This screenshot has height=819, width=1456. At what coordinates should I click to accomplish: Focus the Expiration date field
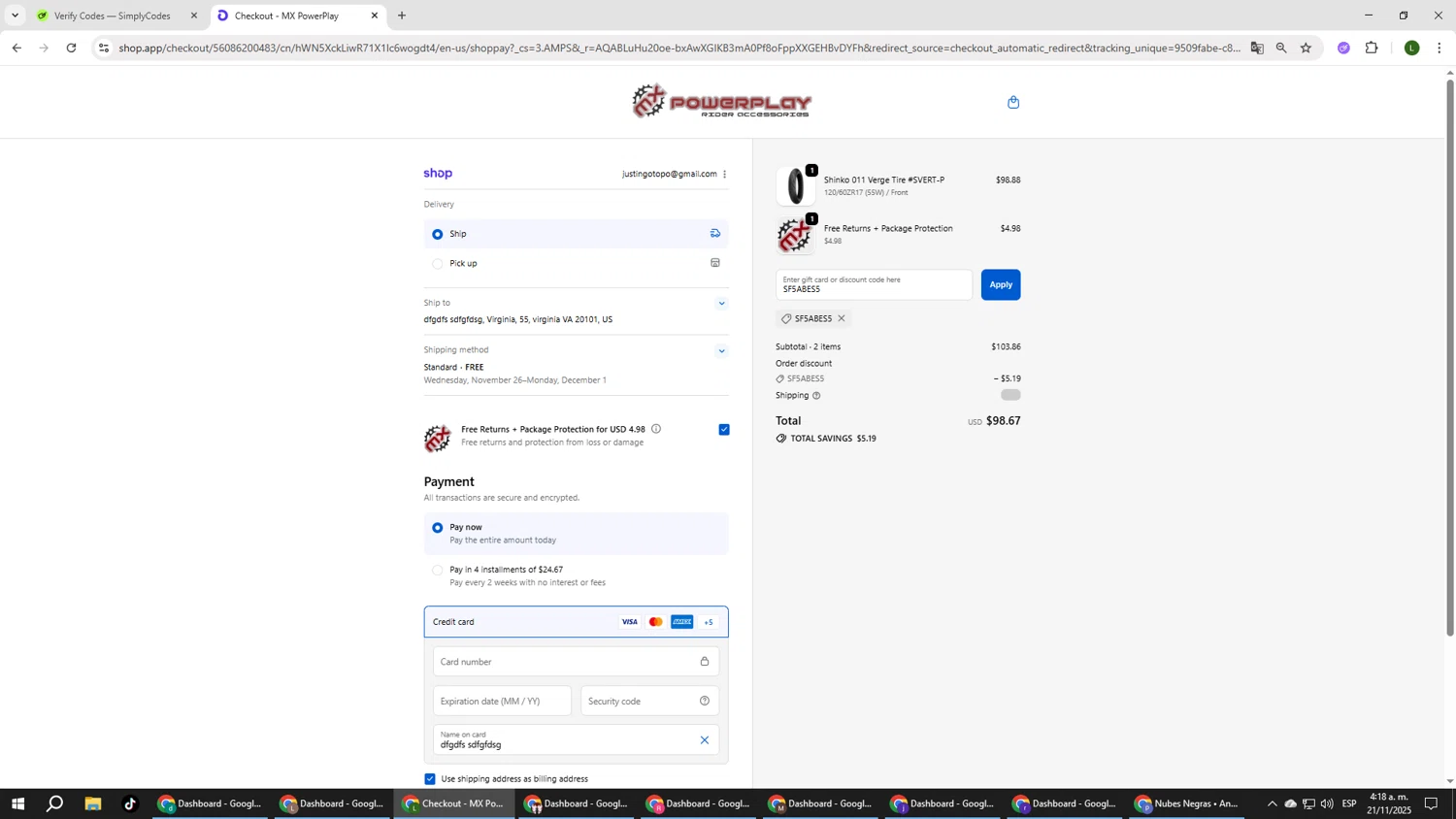[503, 702]
